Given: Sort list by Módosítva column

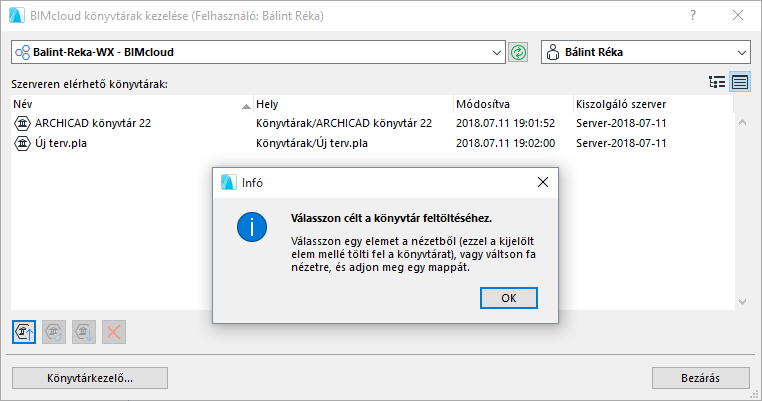Looking at the screenshot, I should tap(510, 103).
